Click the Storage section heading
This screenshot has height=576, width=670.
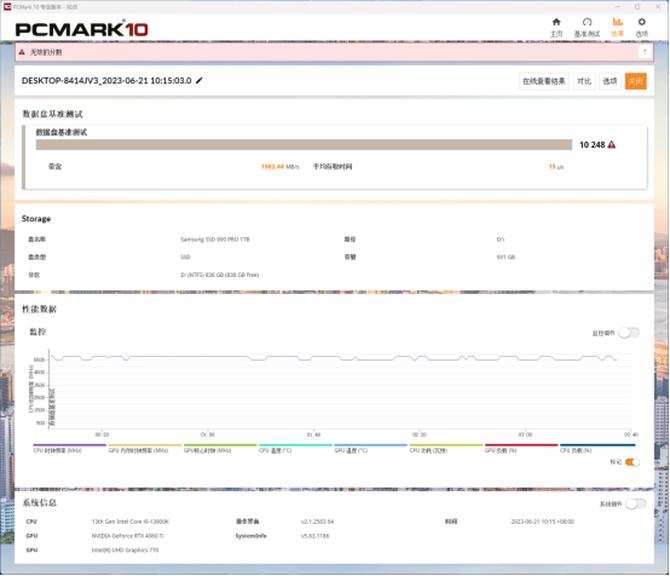click(x=36, y=219)
